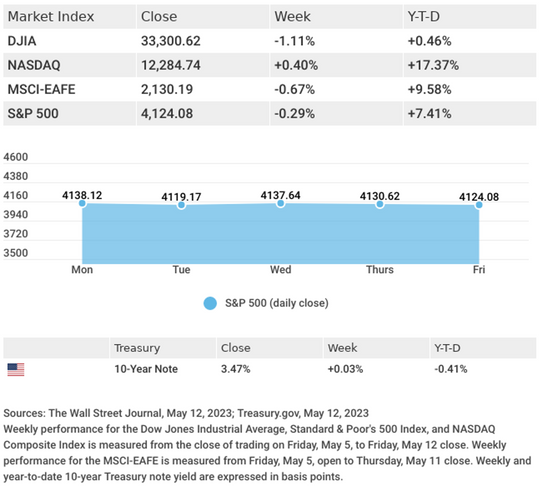Viewport: 540px width, 487px height.
Task: Click the Week header in index table
Action: click(x=292, y=17)
